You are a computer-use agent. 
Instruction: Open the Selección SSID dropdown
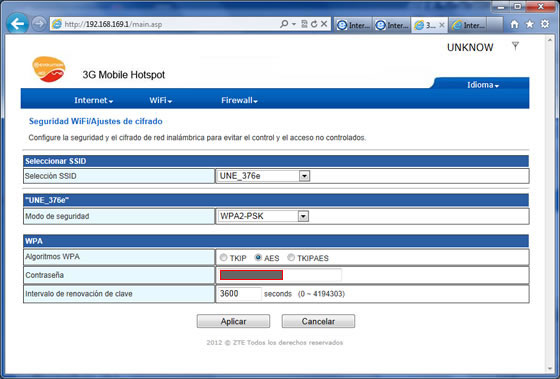point(263,176)
